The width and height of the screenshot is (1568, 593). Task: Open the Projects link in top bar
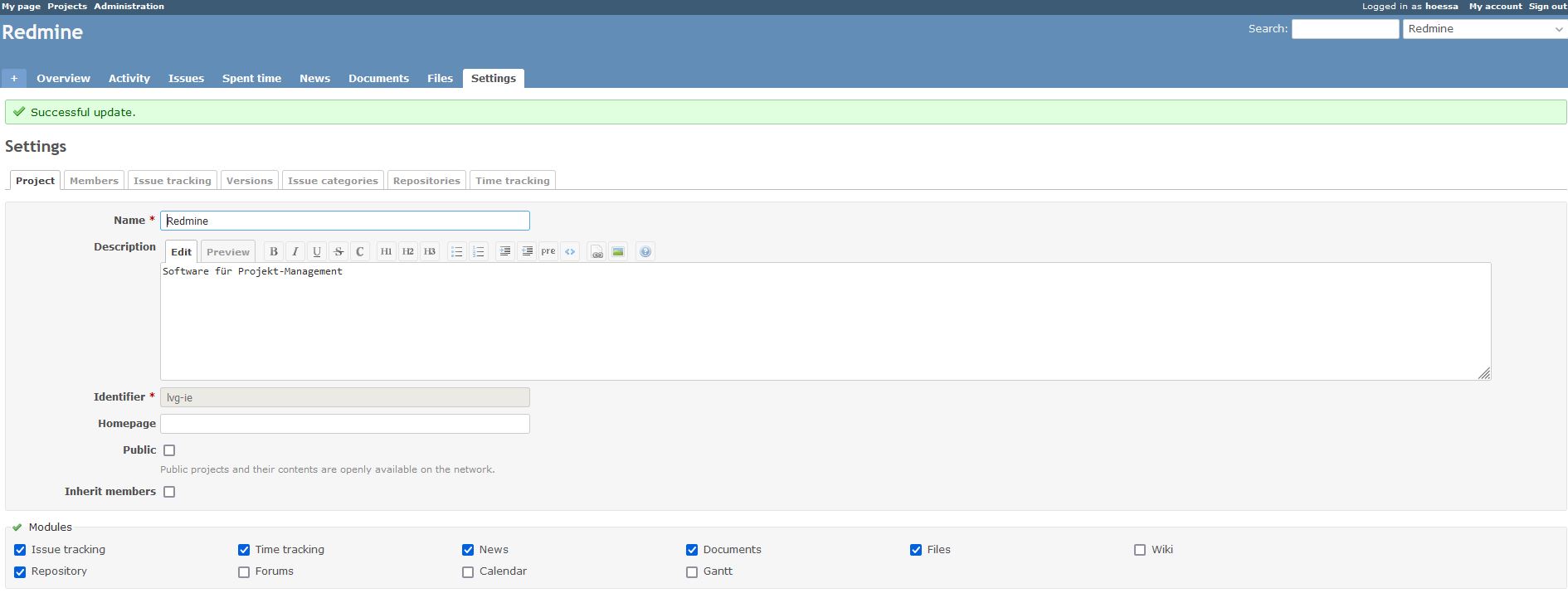tap(67, 6)
